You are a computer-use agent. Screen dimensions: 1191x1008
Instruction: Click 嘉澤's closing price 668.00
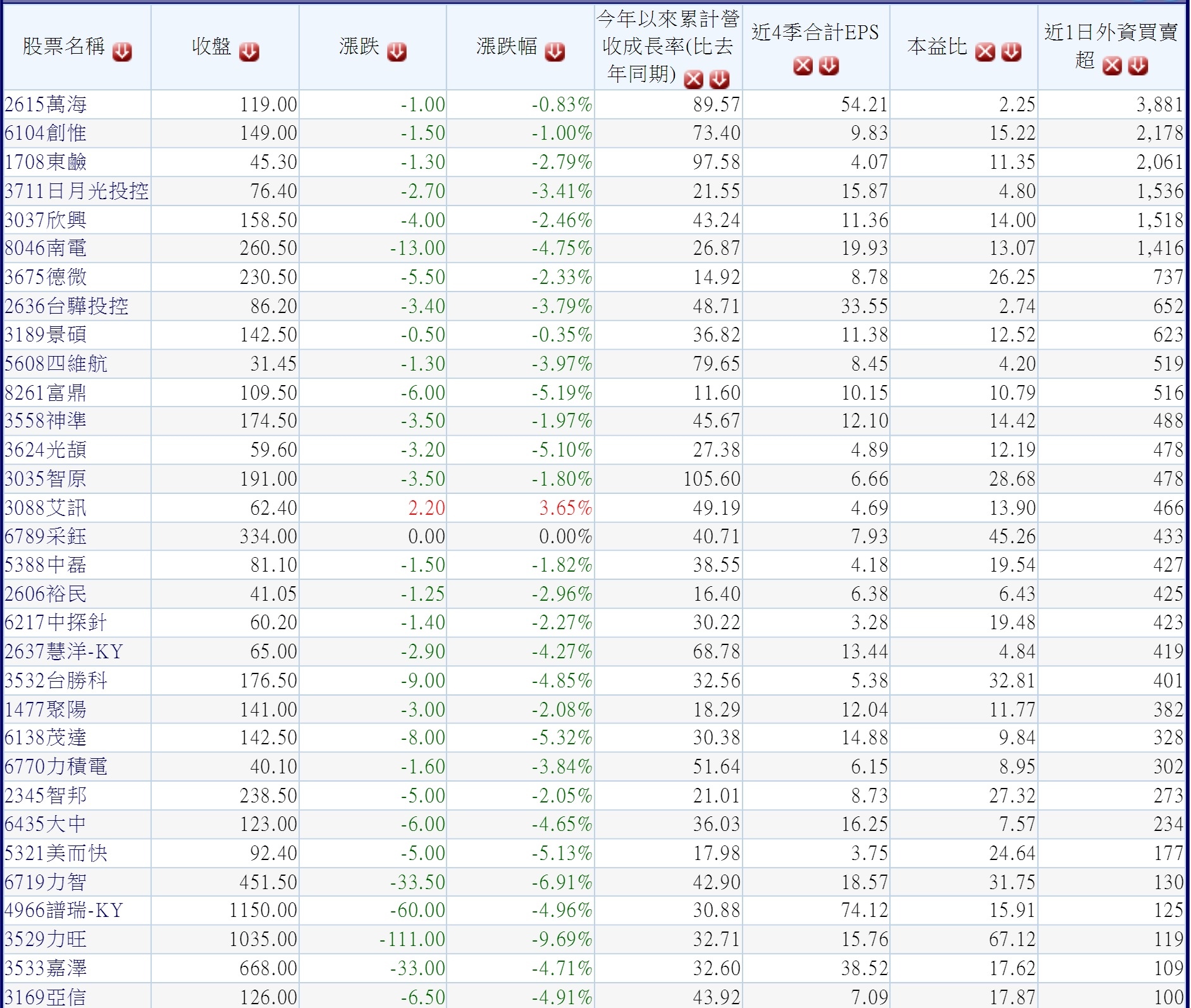(268, 968)
